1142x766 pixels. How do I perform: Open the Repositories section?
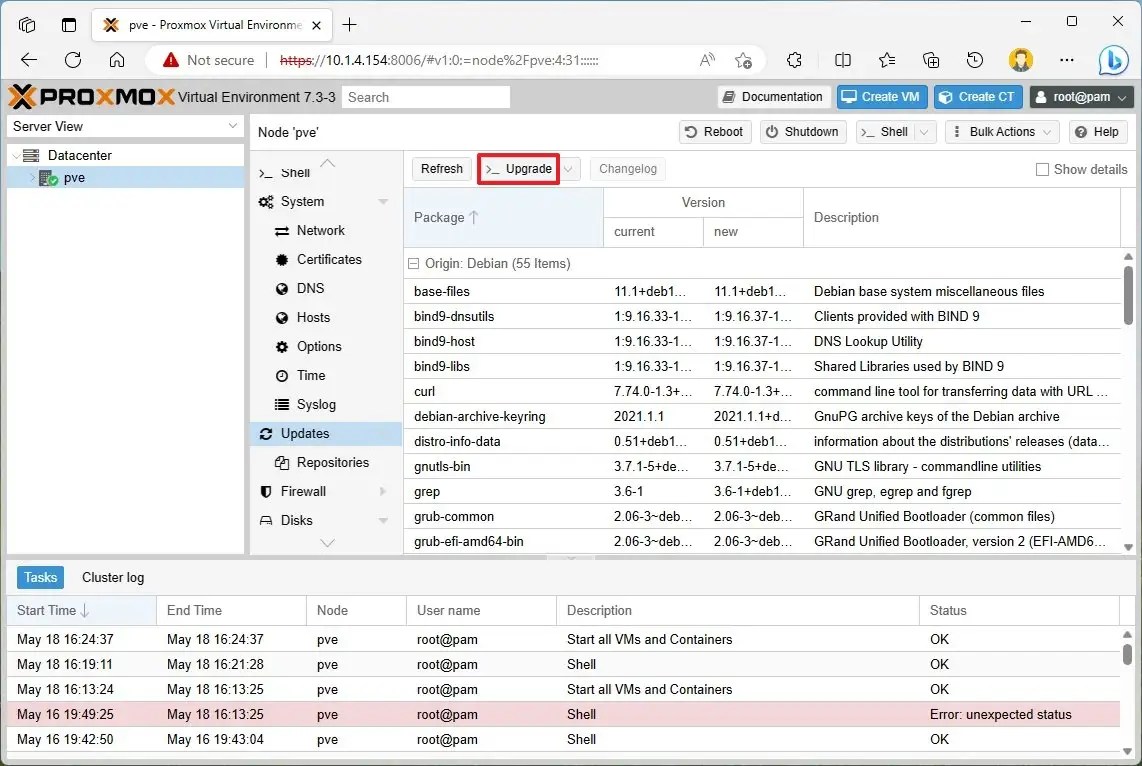pos(332,462)
